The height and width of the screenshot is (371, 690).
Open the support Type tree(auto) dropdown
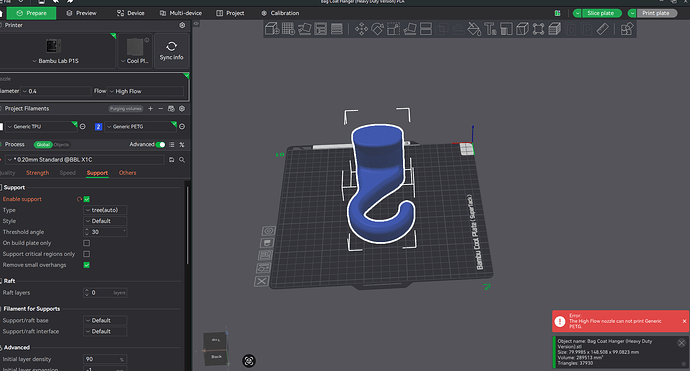click(x=105, y=210)
